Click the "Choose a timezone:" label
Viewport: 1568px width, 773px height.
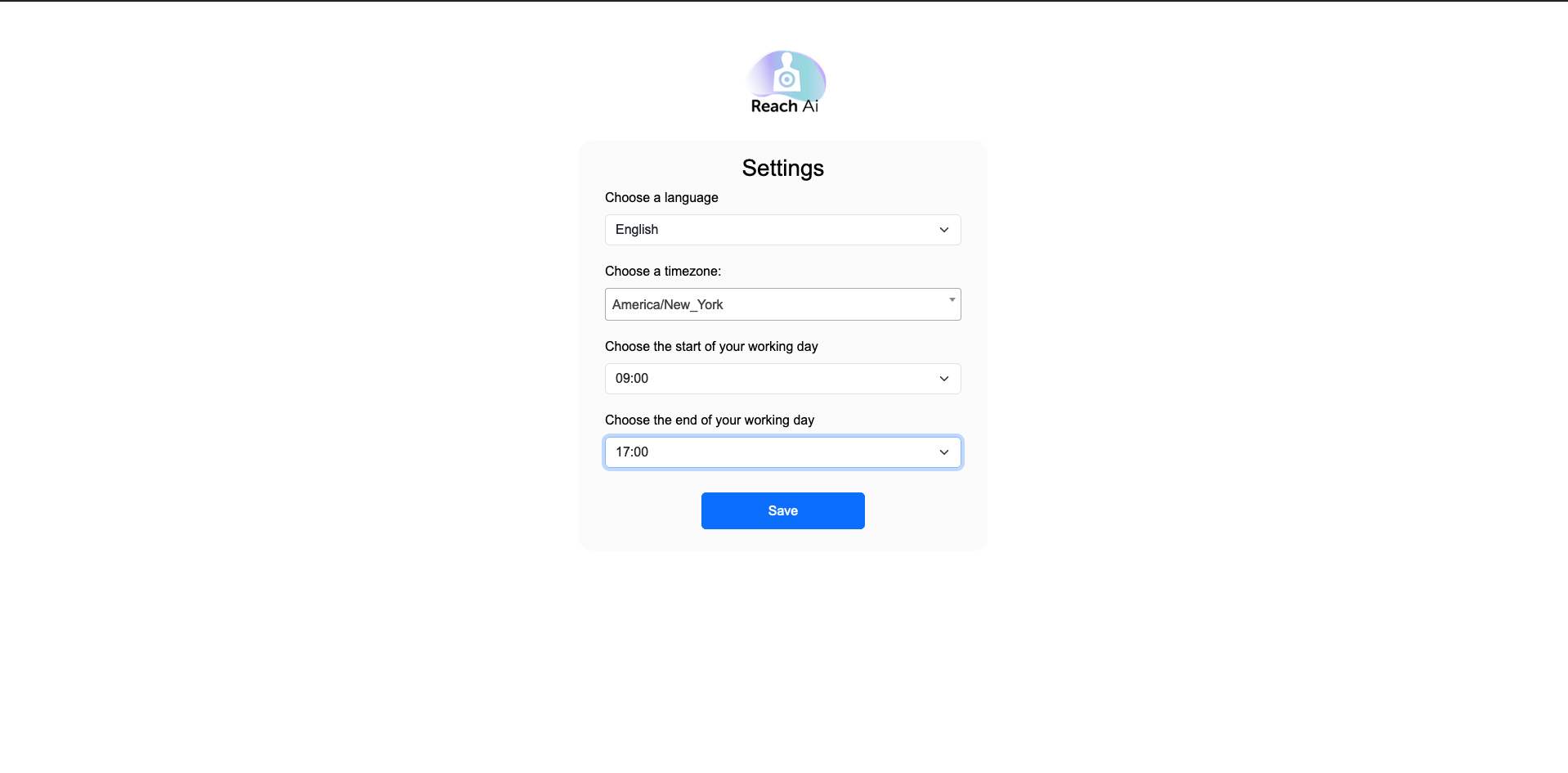coord(663,272)
